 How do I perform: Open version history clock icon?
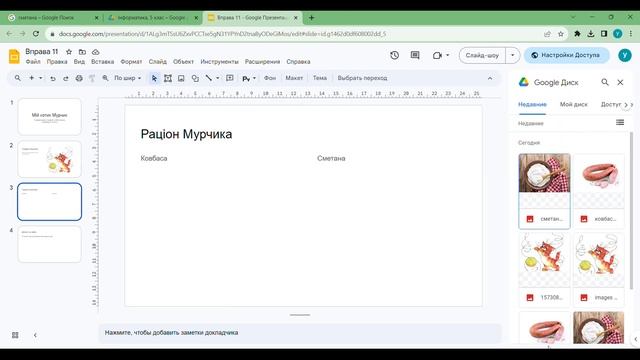pos(394,55)
